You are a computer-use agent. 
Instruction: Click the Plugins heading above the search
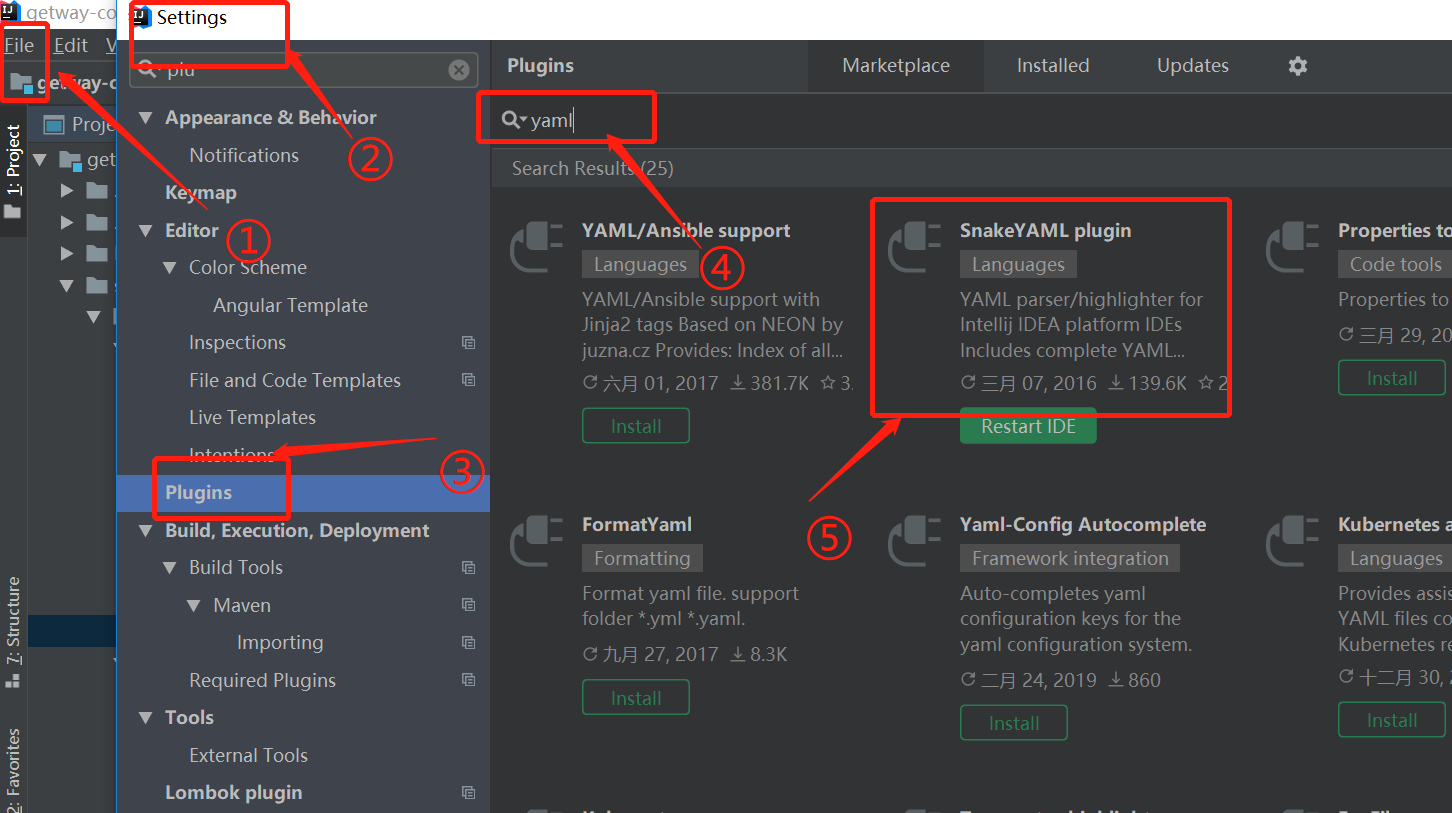click(540, 66)
